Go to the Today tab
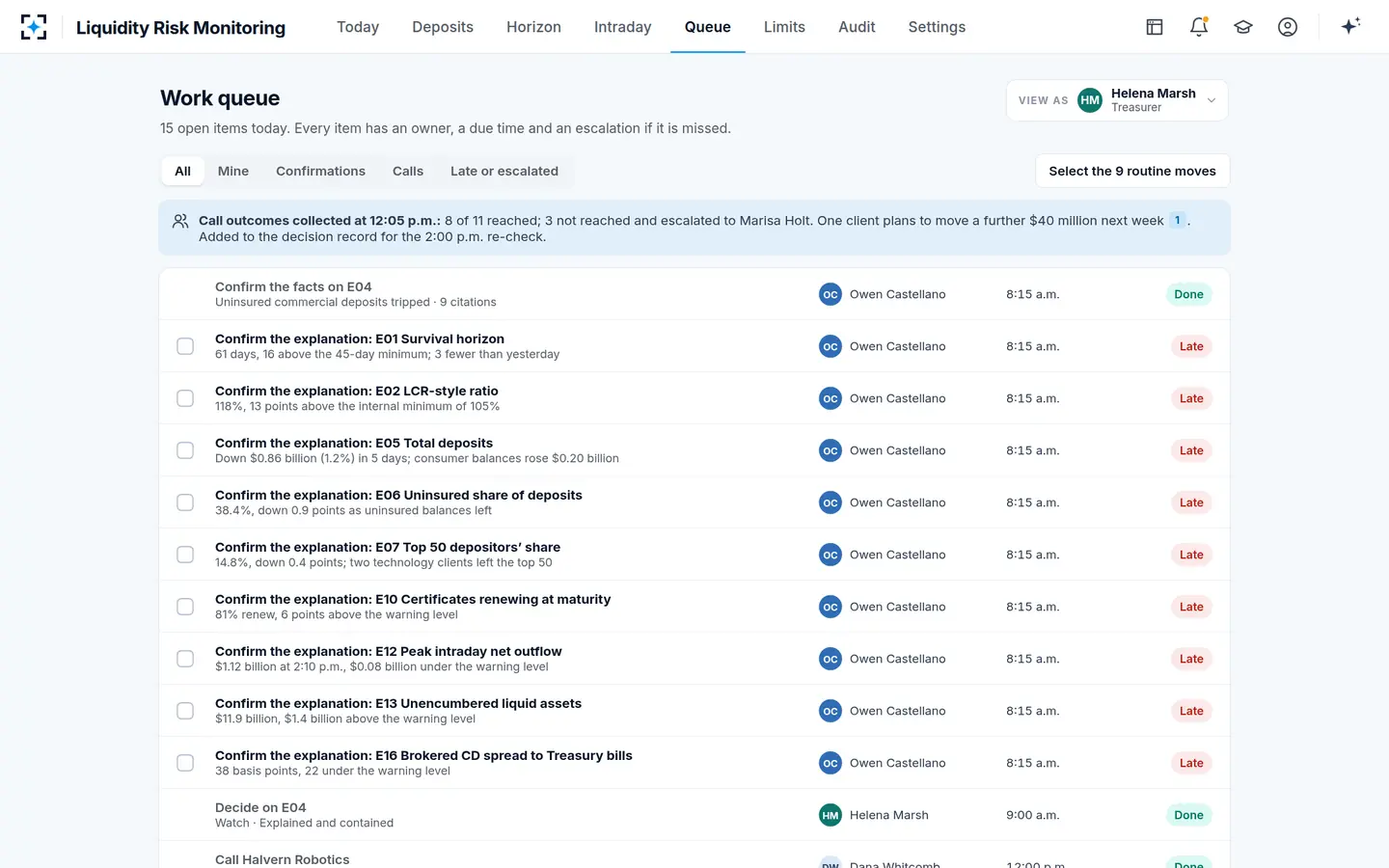Viewport: 1389px width, 868px height. point(358,27)
